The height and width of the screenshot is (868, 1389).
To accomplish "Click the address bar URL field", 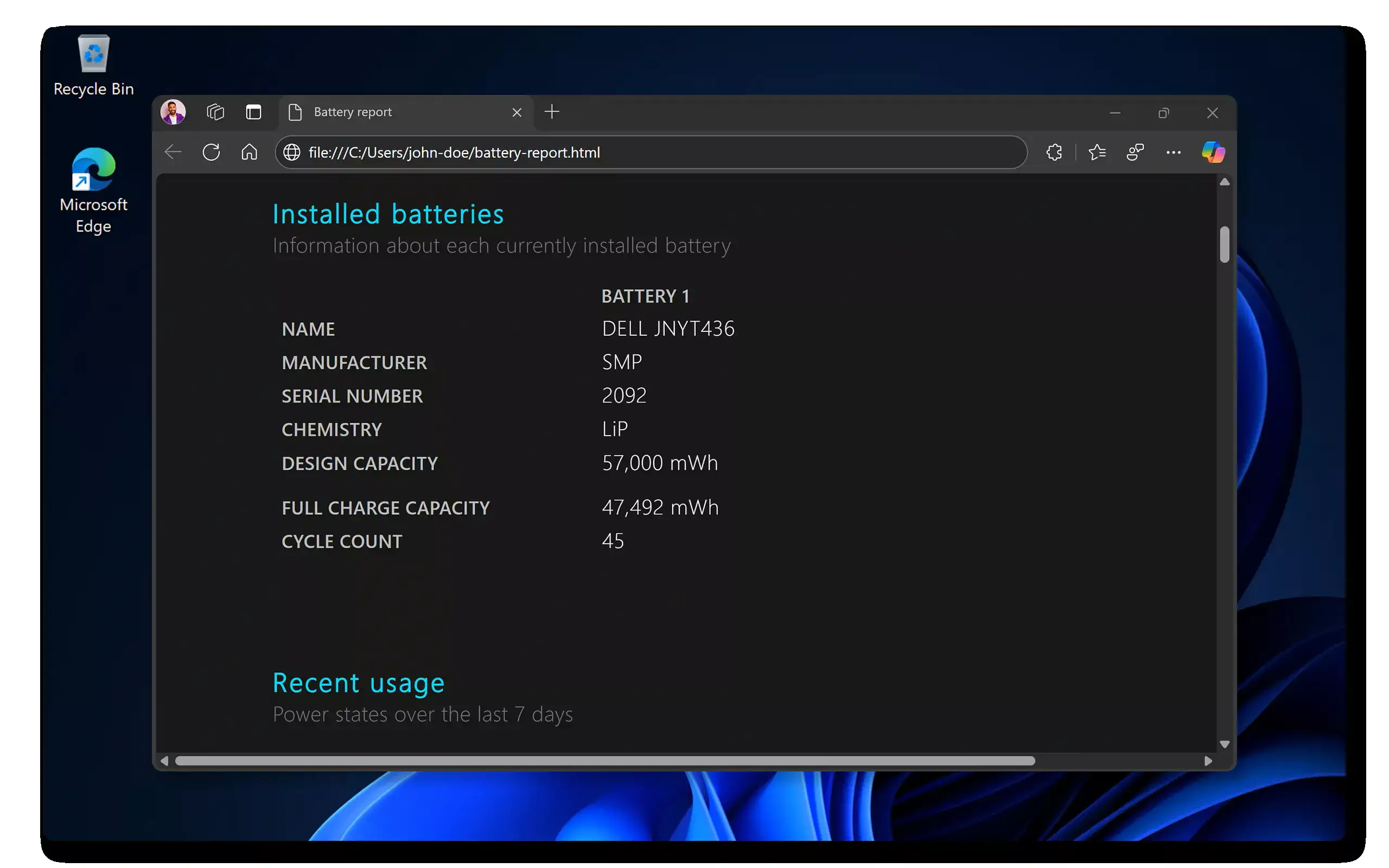I will (x=632, y=152).
